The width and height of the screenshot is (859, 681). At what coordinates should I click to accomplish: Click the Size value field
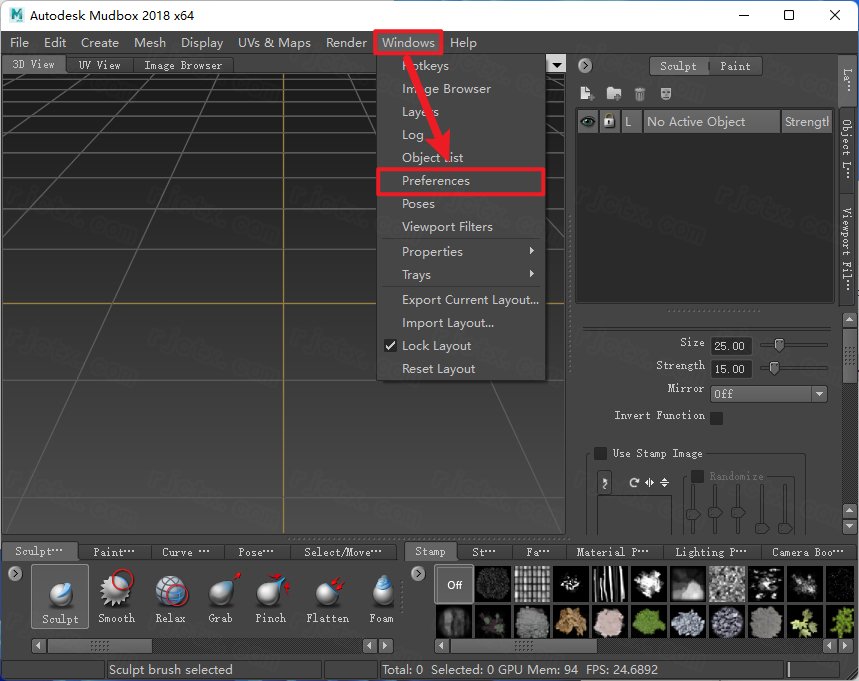730,346
